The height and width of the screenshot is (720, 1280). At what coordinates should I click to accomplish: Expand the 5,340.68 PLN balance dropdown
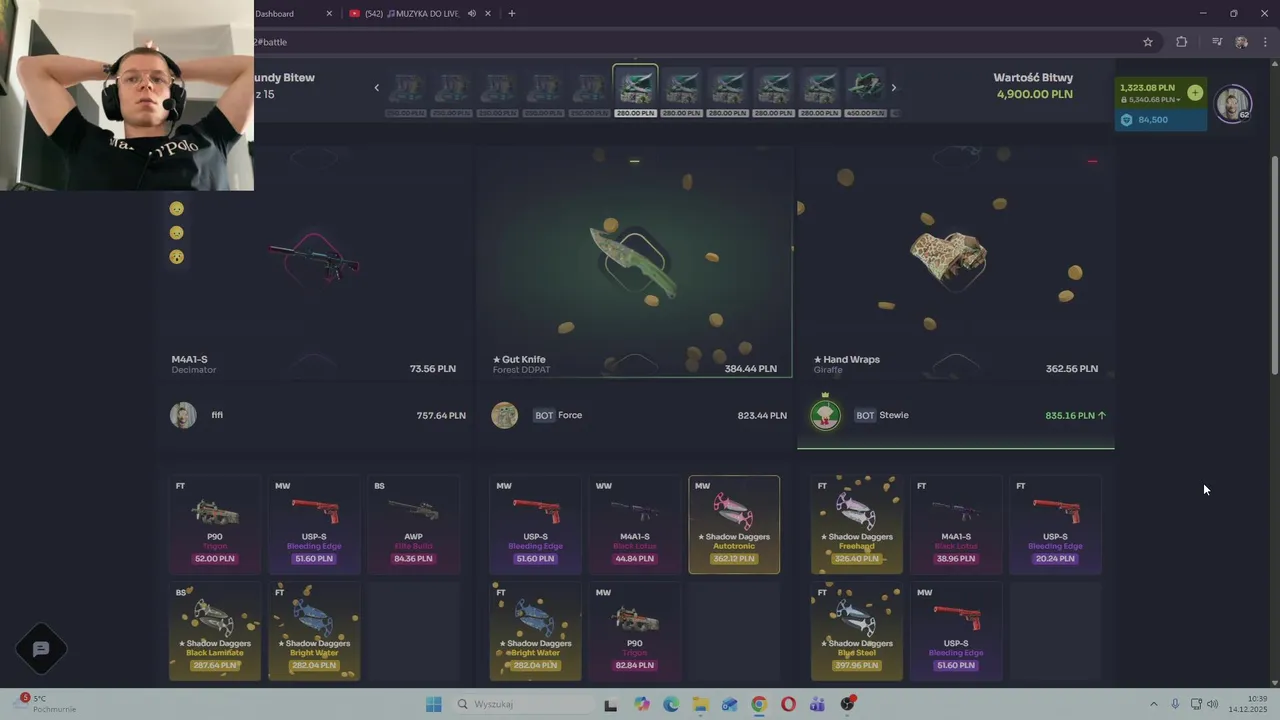pyautogui.click(x=1150, y=99)
